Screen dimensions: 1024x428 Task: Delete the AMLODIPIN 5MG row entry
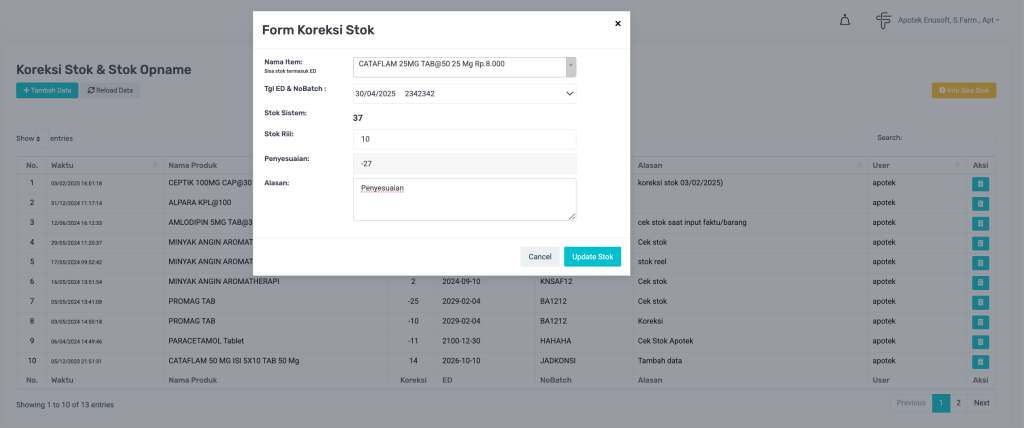click(x=980, y=223)
